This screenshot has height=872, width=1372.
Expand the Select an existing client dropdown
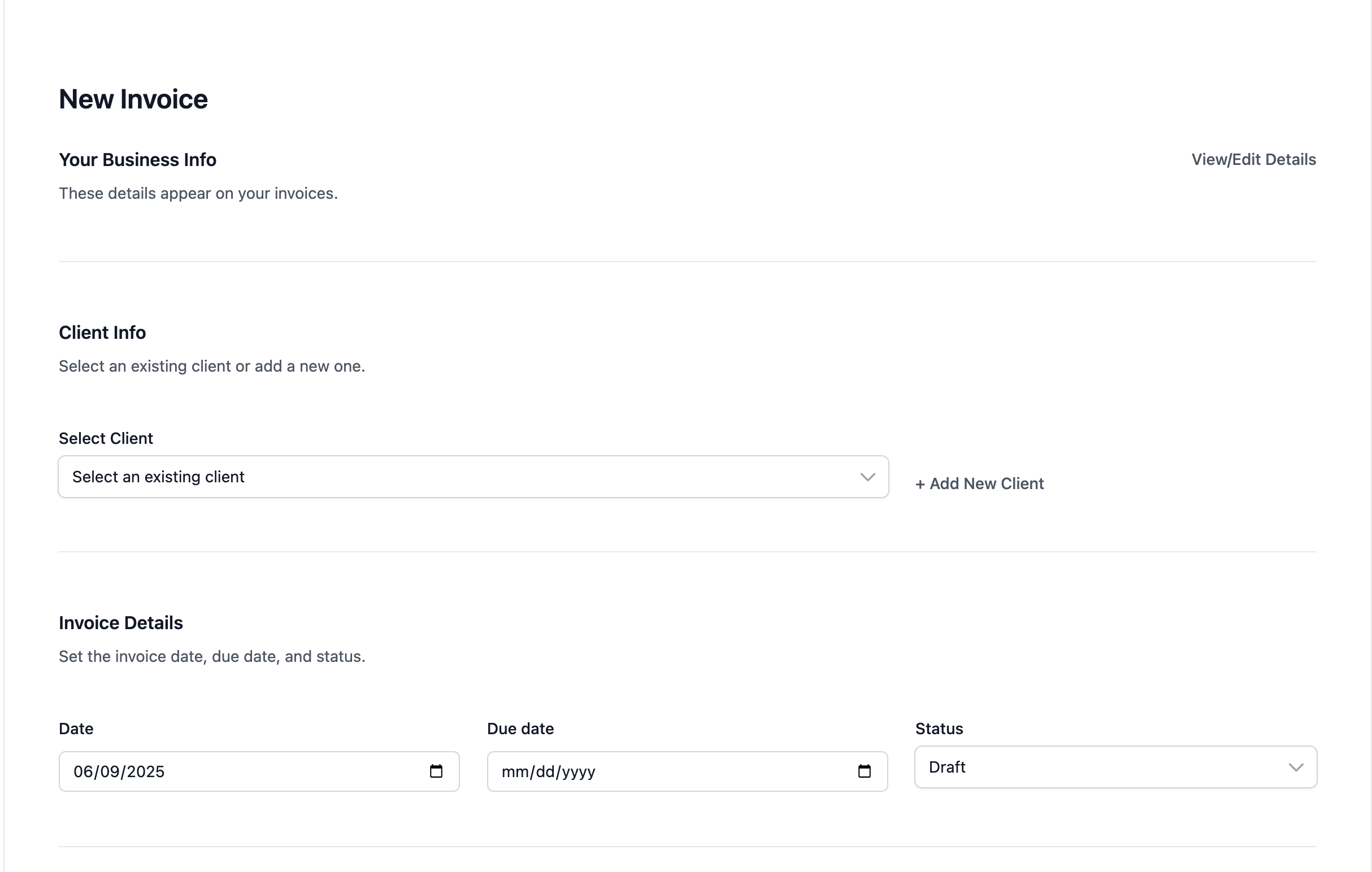pos(474,477)
